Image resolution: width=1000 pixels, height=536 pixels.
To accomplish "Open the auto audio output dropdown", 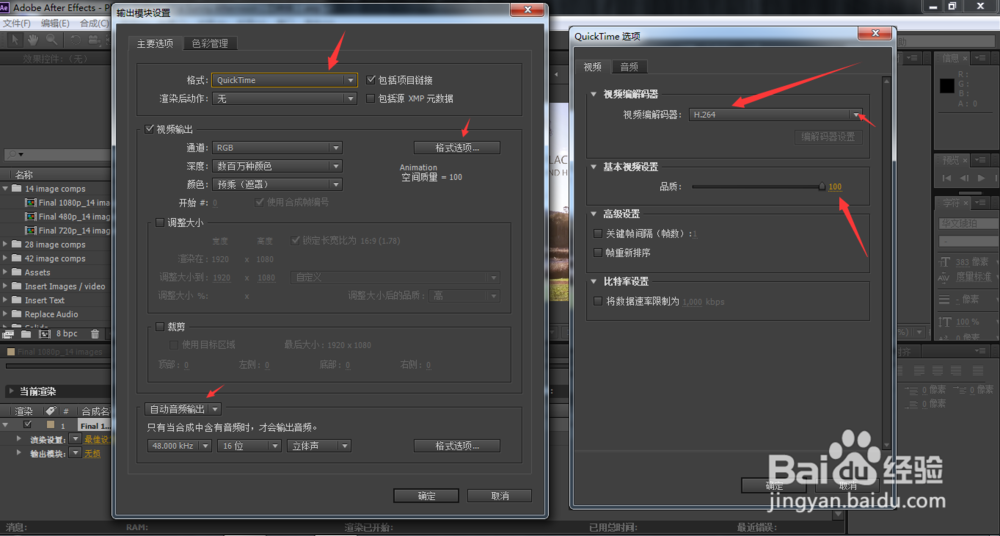I will 182,409.
